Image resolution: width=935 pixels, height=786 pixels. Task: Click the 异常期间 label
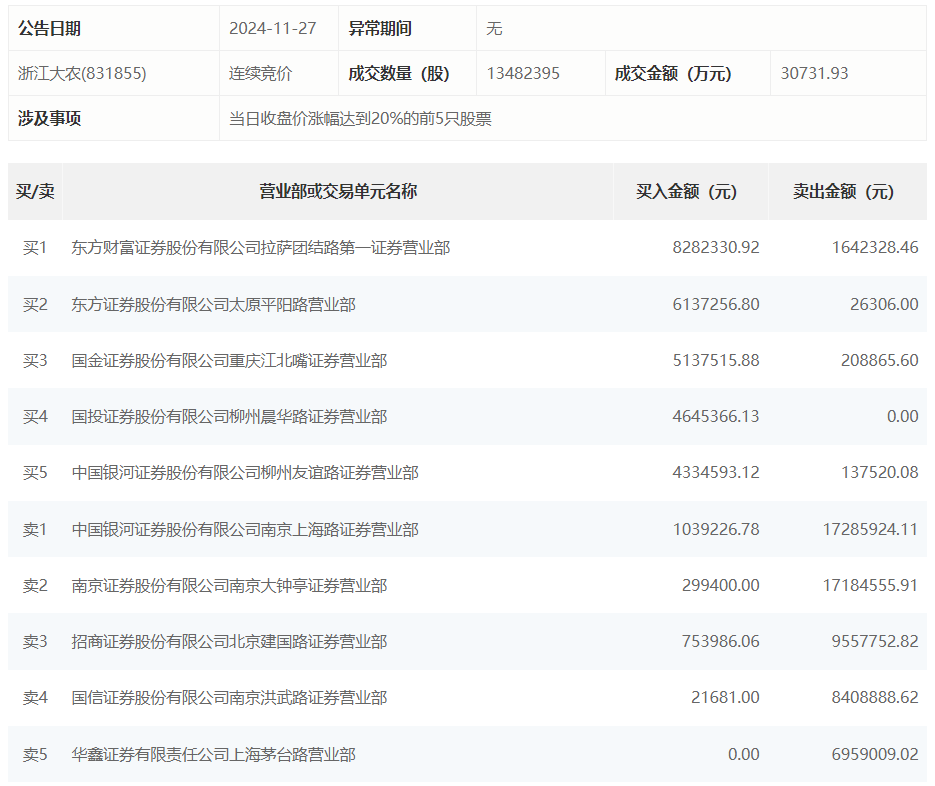pos(380,29)
